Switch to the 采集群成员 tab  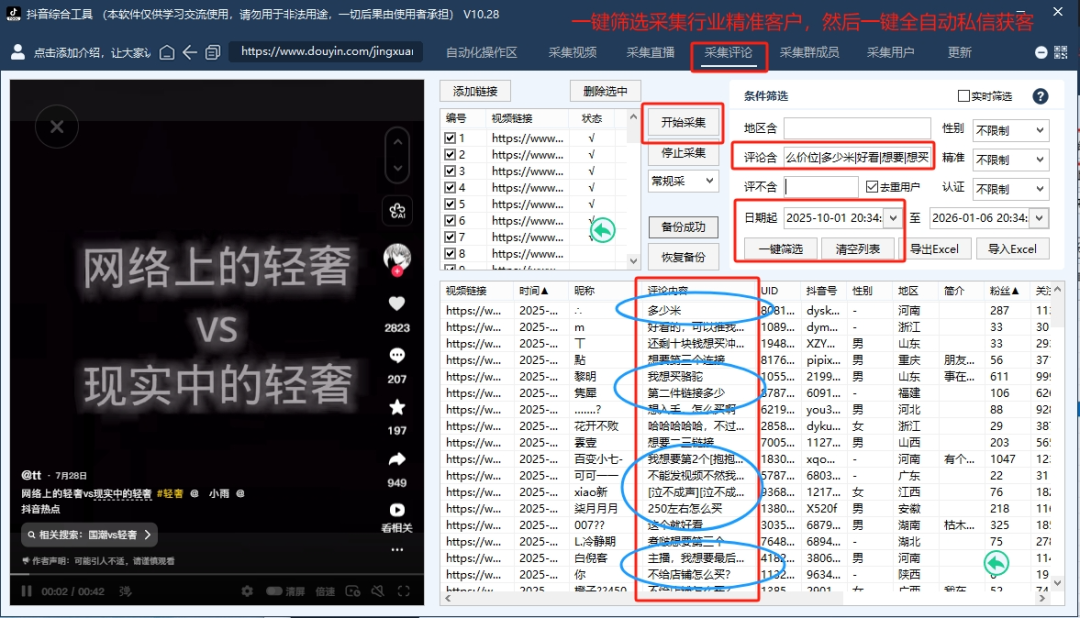point(809,52)
